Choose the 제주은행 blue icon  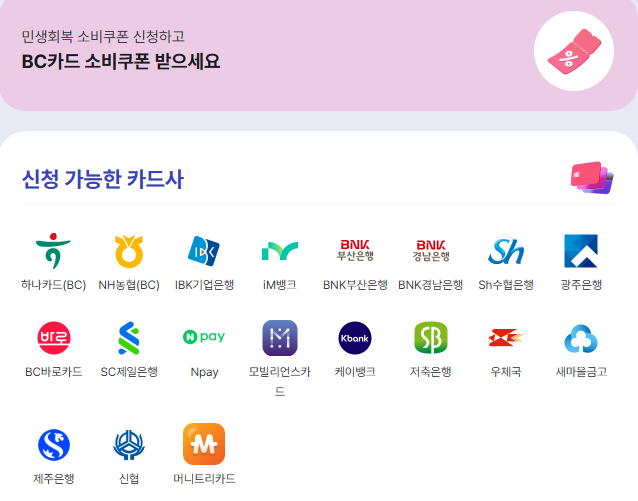53,445
